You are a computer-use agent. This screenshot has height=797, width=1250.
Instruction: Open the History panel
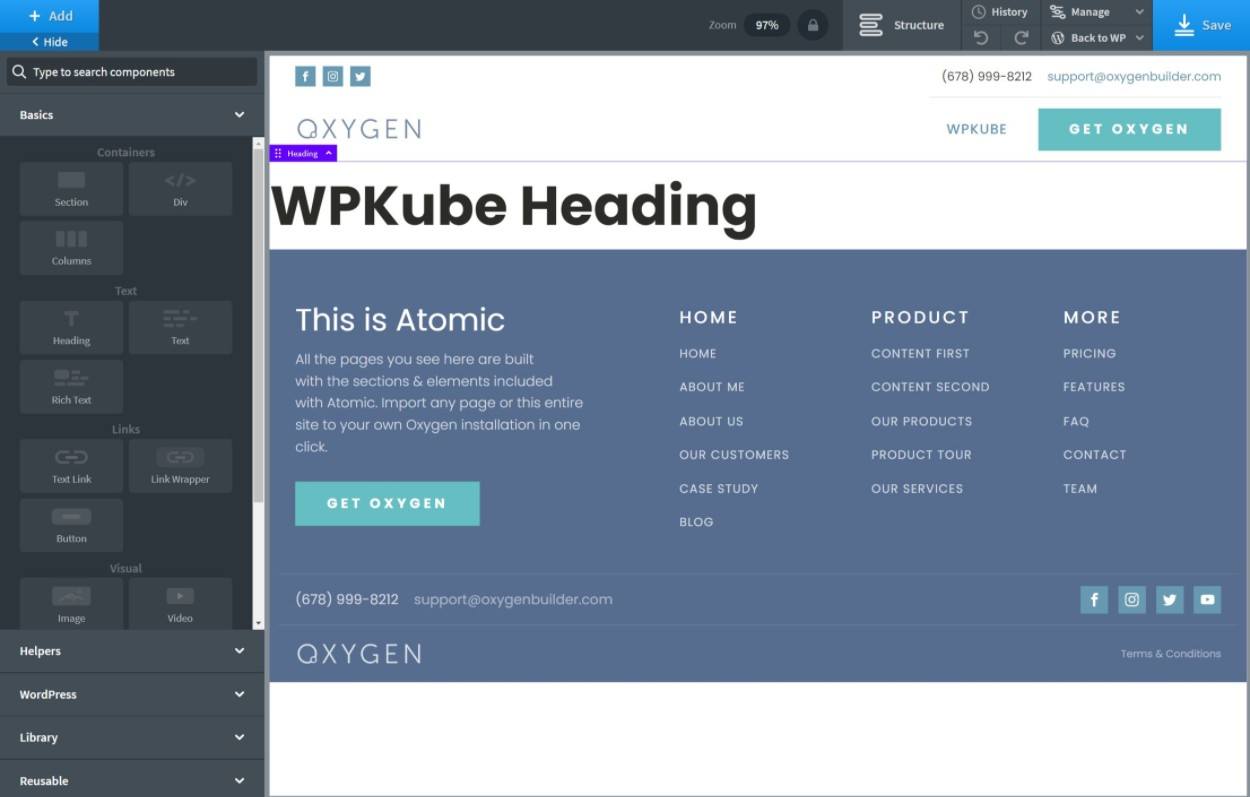(1001, 12)
